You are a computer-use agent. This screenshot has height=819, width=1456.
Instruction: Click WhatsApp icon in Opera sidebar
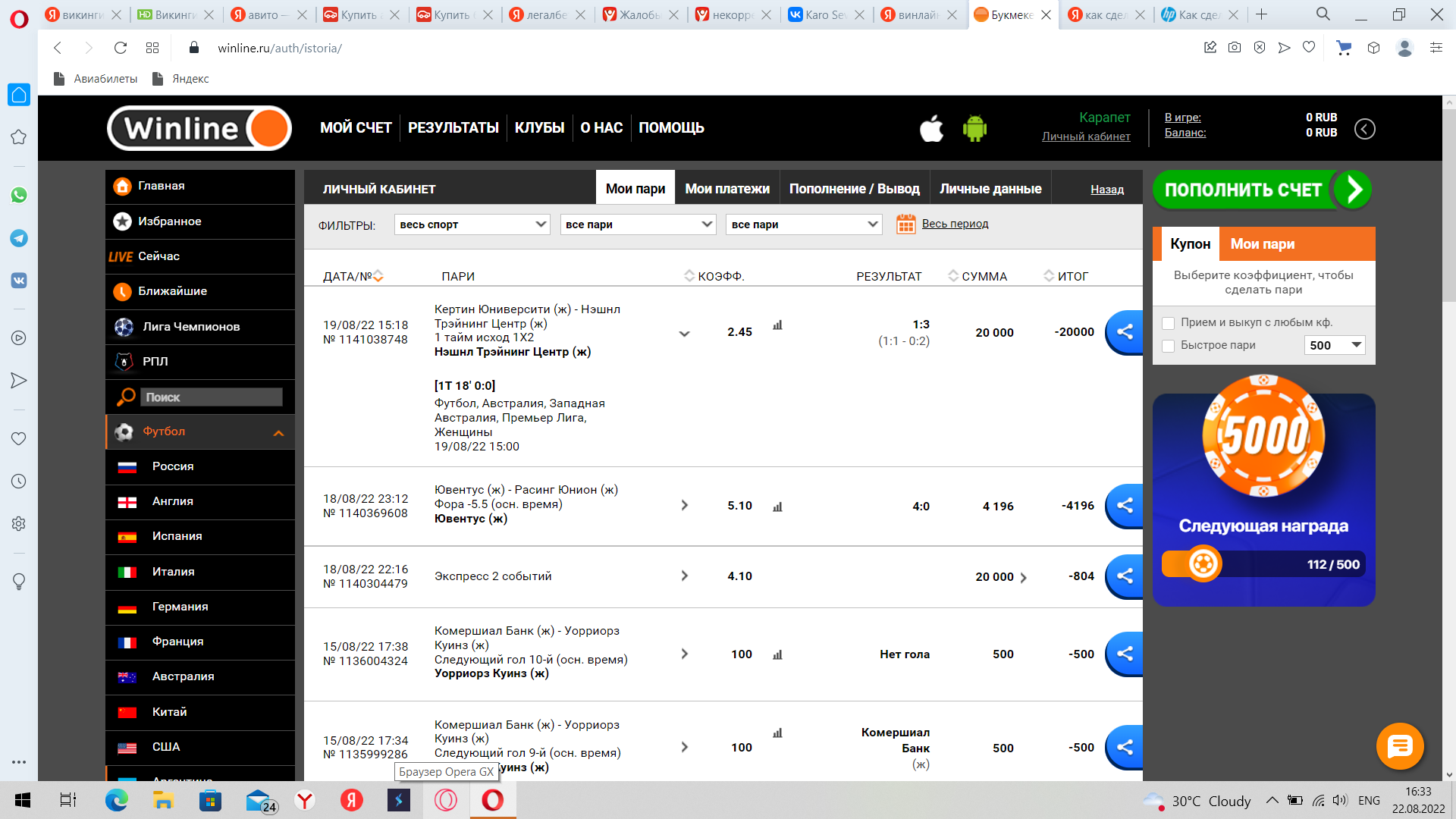[x=19, y=195]
